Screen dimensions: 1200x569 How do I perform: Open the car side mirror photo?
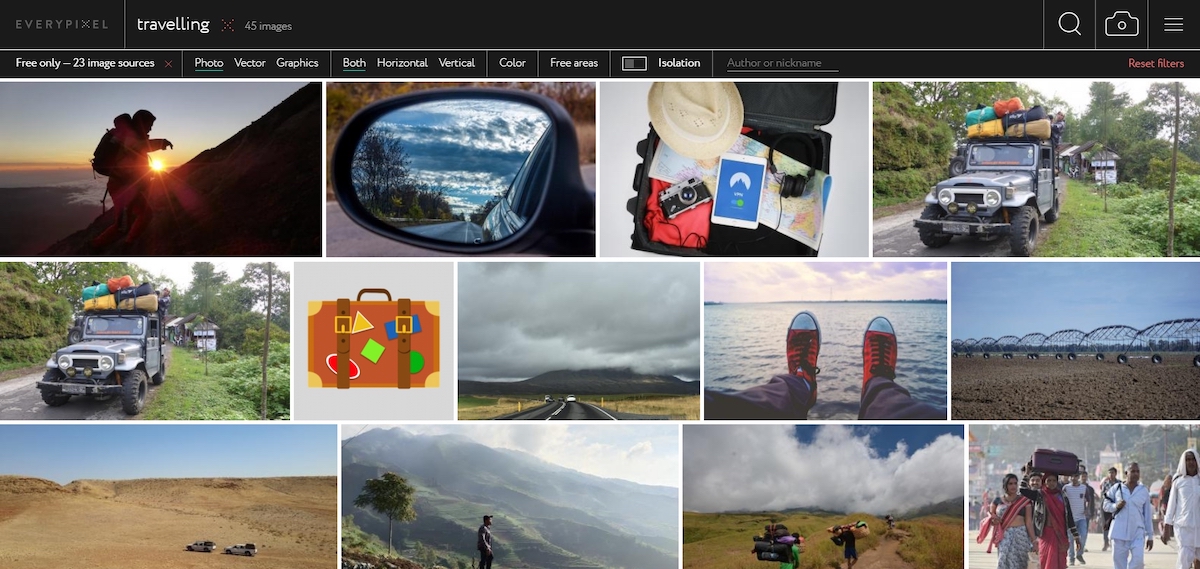(x=461, y=169)
